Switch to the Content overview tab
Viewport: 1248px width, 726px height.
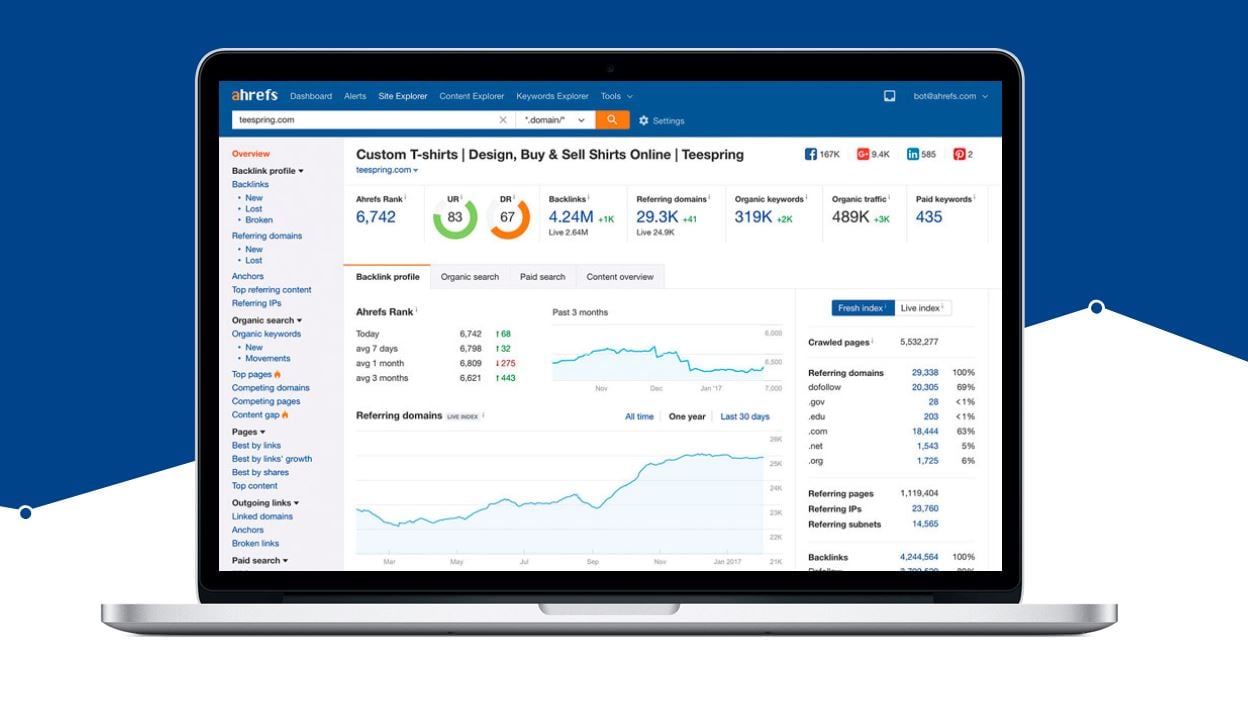pyautogui.click(x=620, y=277)
